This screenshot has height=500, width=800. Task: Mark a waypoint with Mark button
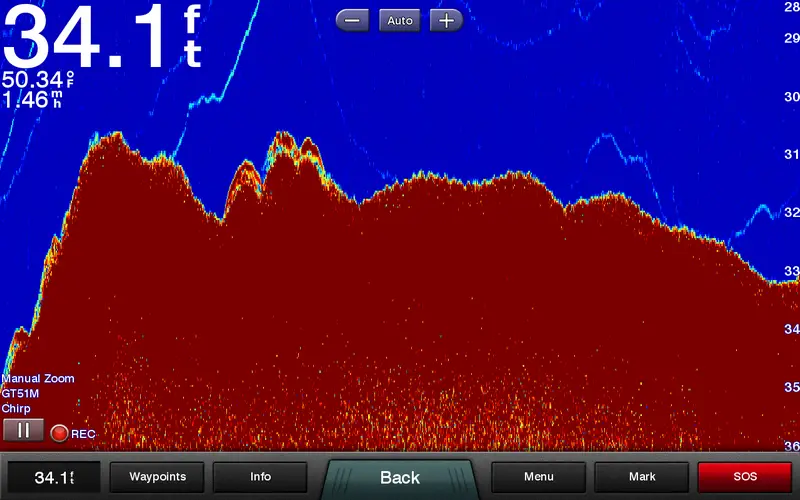coord(641,477)
